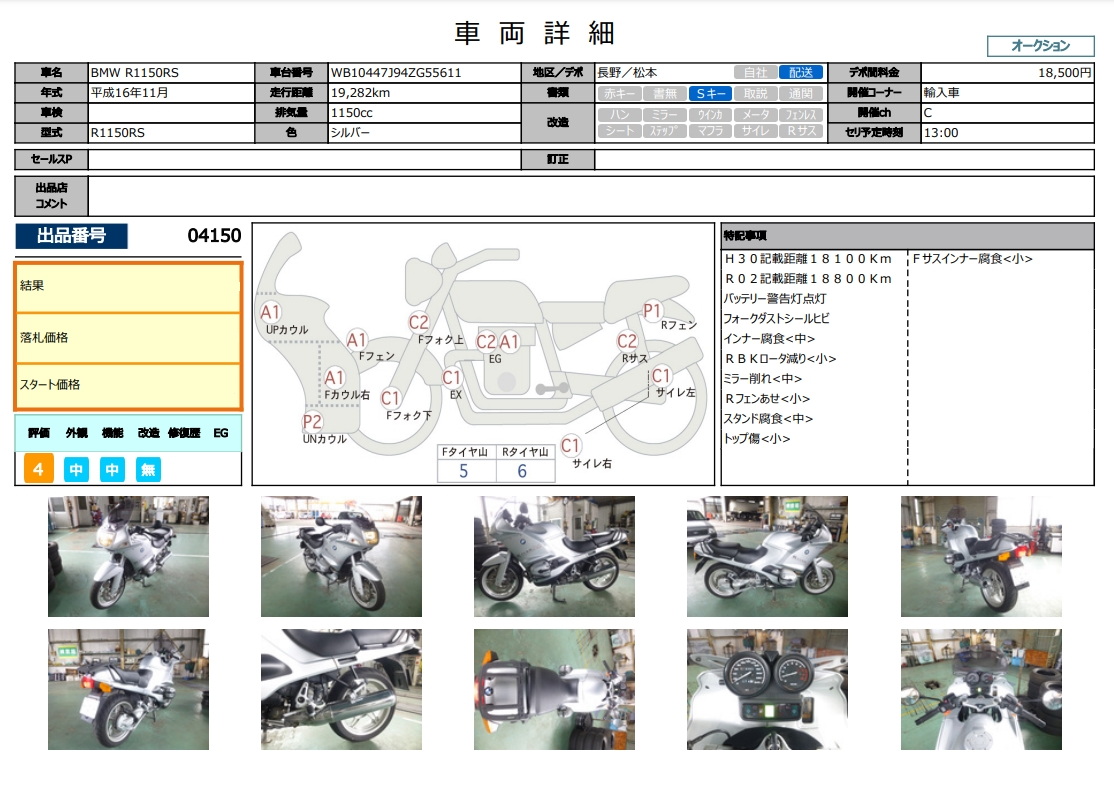Click the スタート価格 field
Image resolution: width=1114 pixels, height=787 pixels.
[x=128, y=385]
